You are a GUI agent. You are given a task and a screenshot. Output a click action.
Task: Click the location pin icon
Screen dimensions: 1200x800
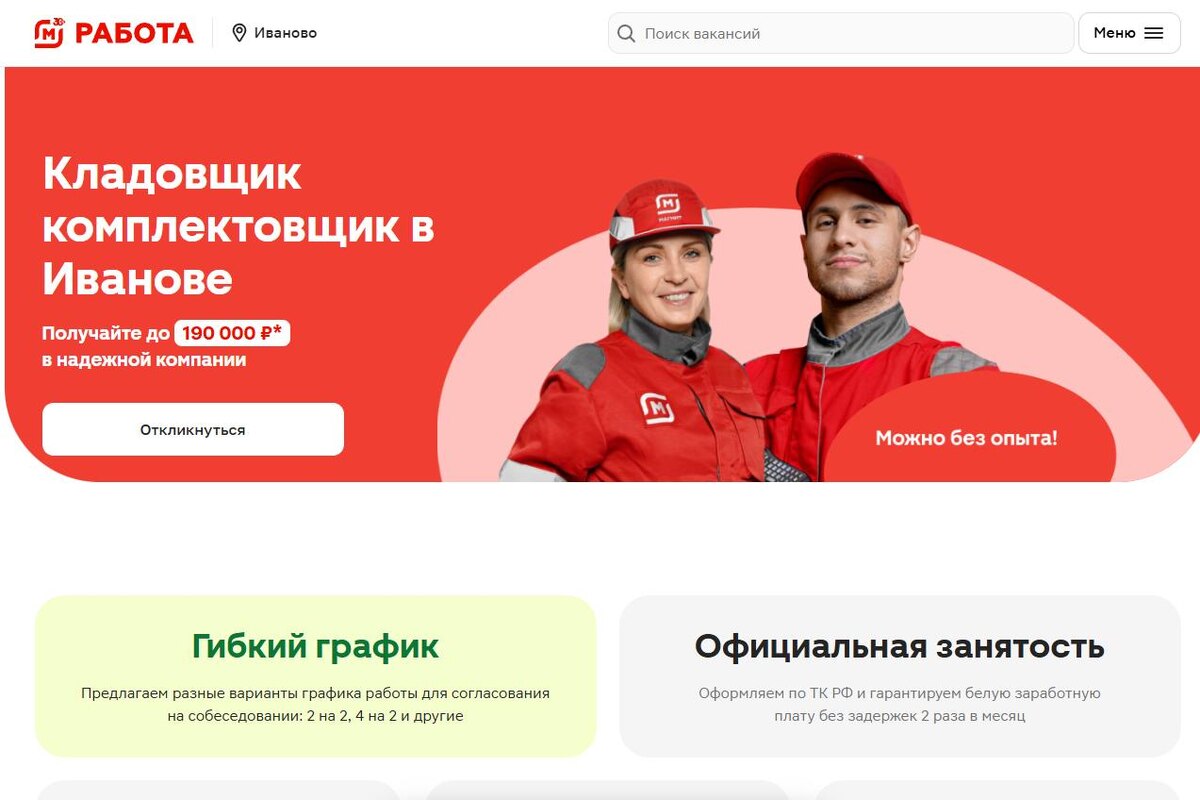pyautogui.click(x=239, y=33)
